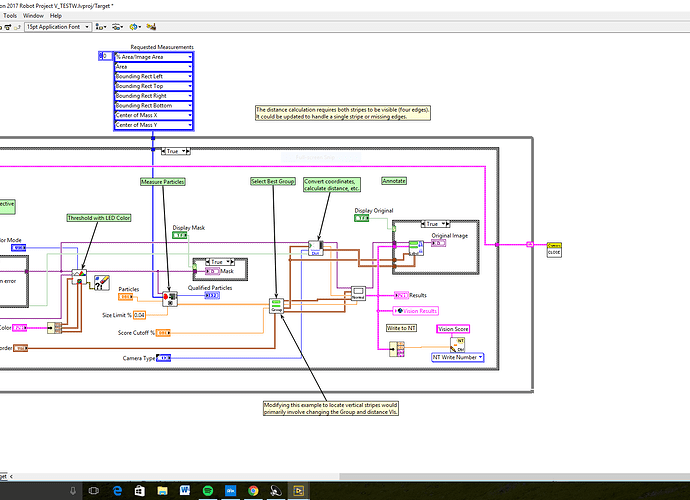Click the Score Cutoff % terminal
This screenshot has height=500, width=690.
click(x=163, y=333)
